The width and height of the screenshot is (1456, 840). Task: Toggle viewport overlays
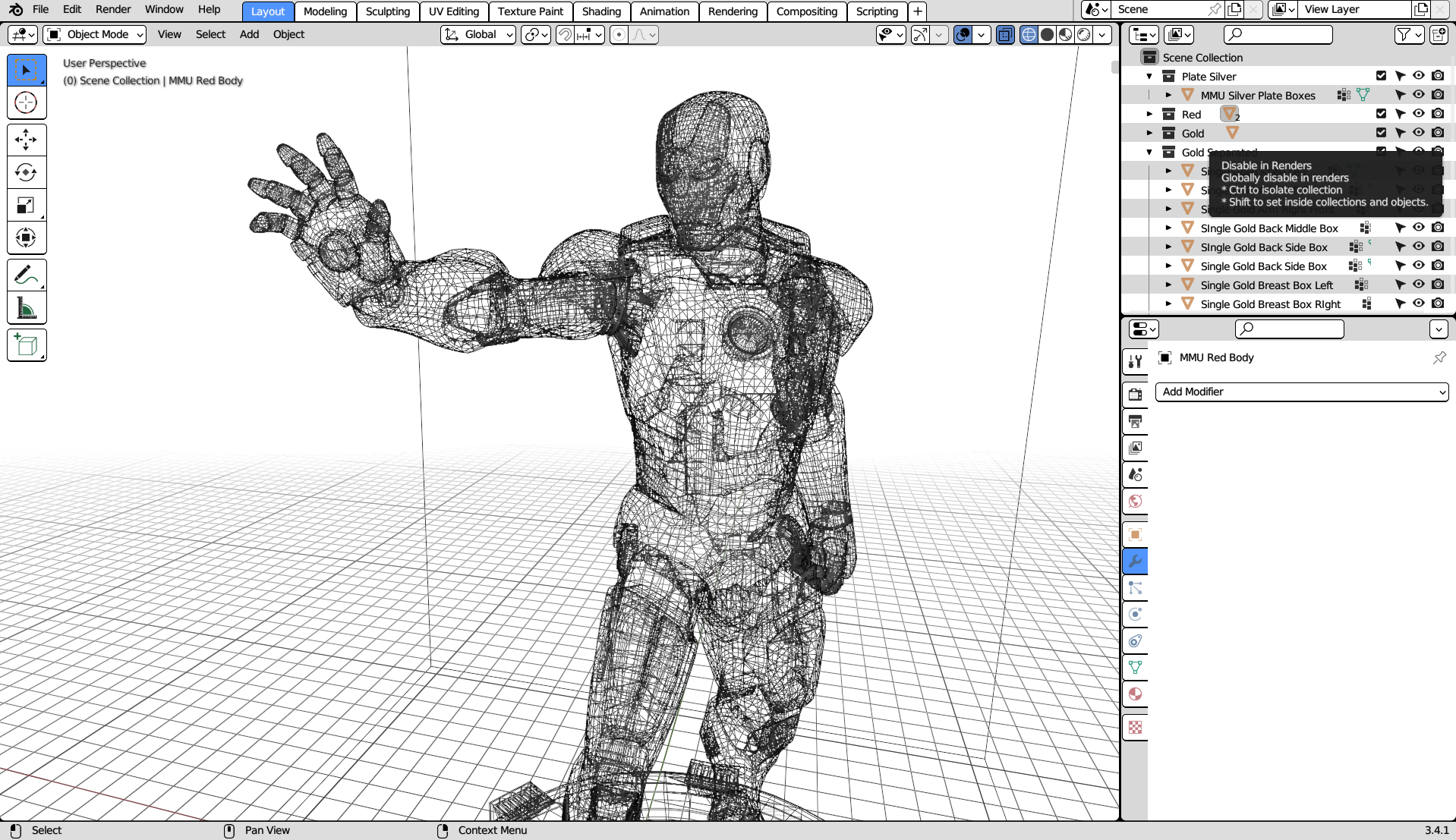[x=963, y=34]
